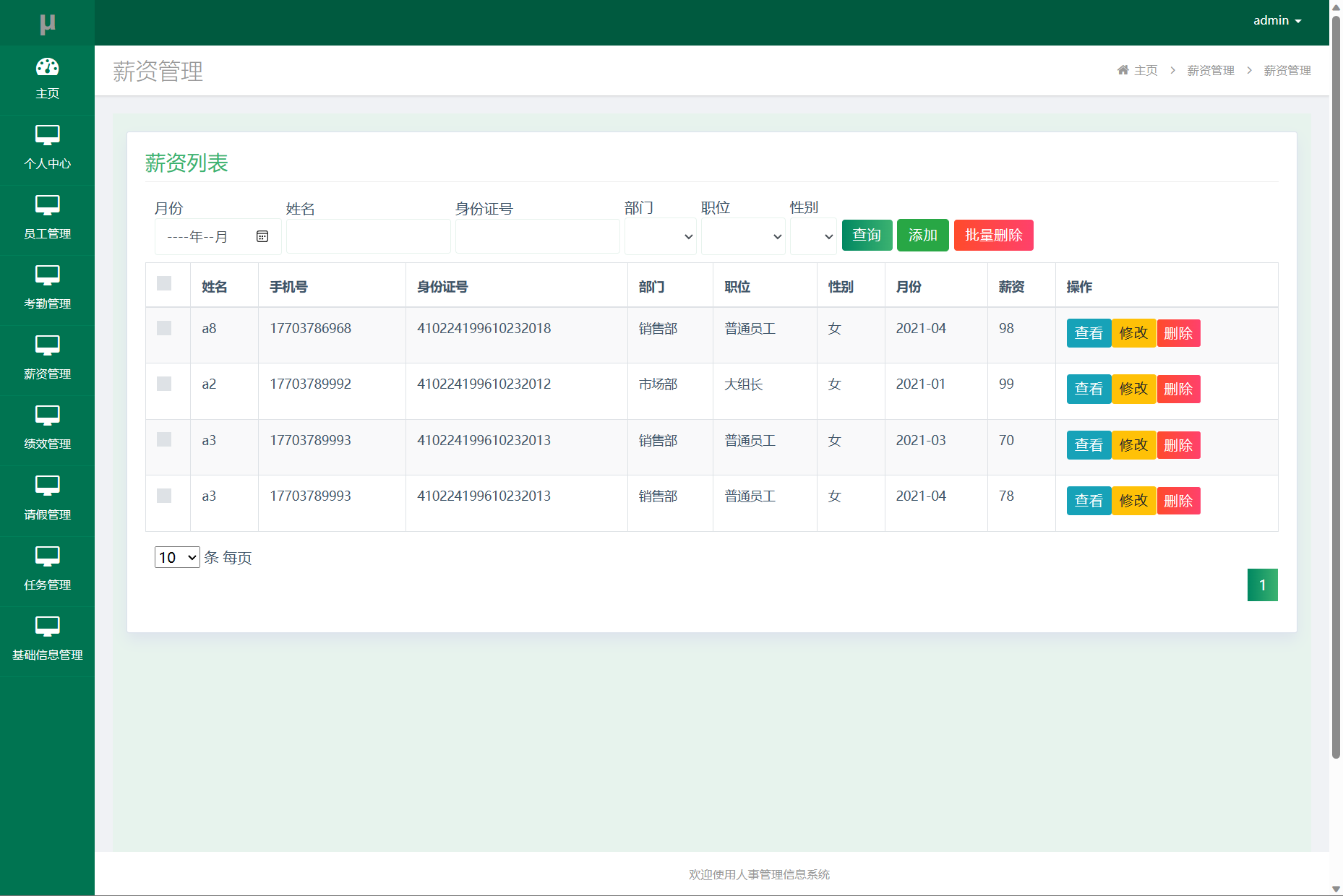Open the calendar picker in 月份 field
The height and width of the screenshot is (896, 1343).
[x=262, y=236]
